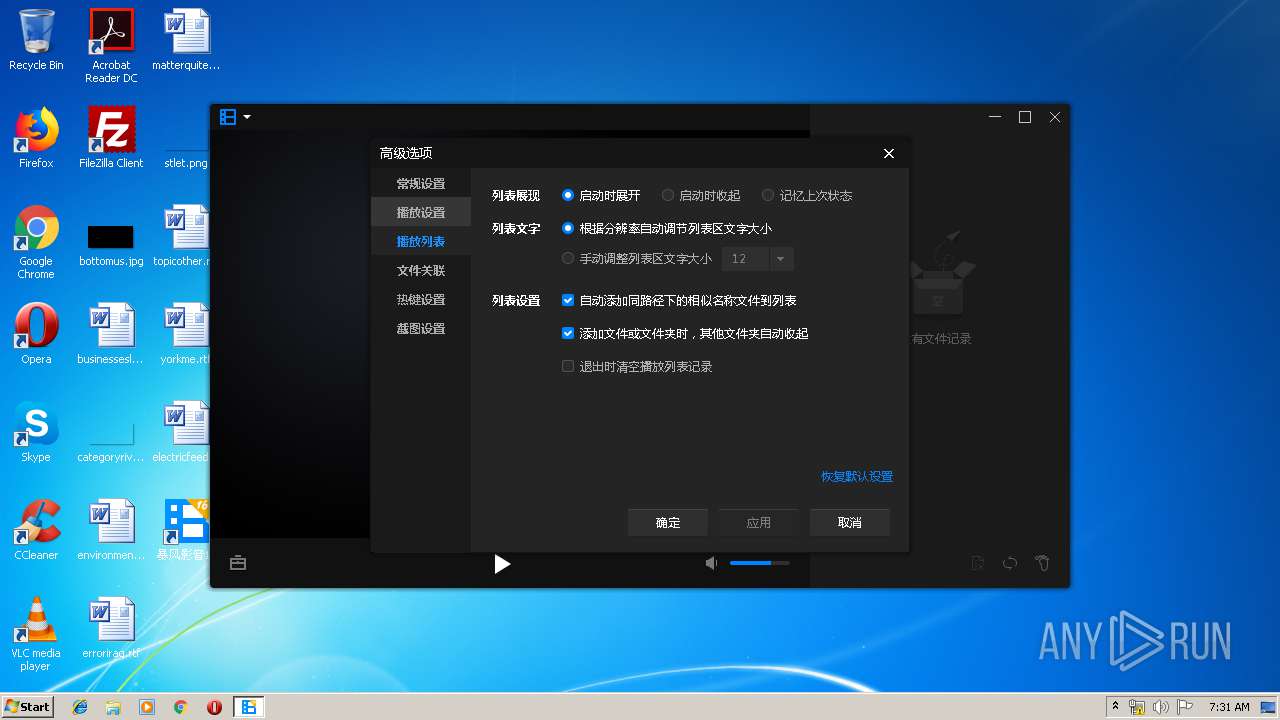Image resolution: width=1280 pixels, height=720 pixels.
Task: Open the Chrome taskbar icon
Action: [x=180, y=707]
